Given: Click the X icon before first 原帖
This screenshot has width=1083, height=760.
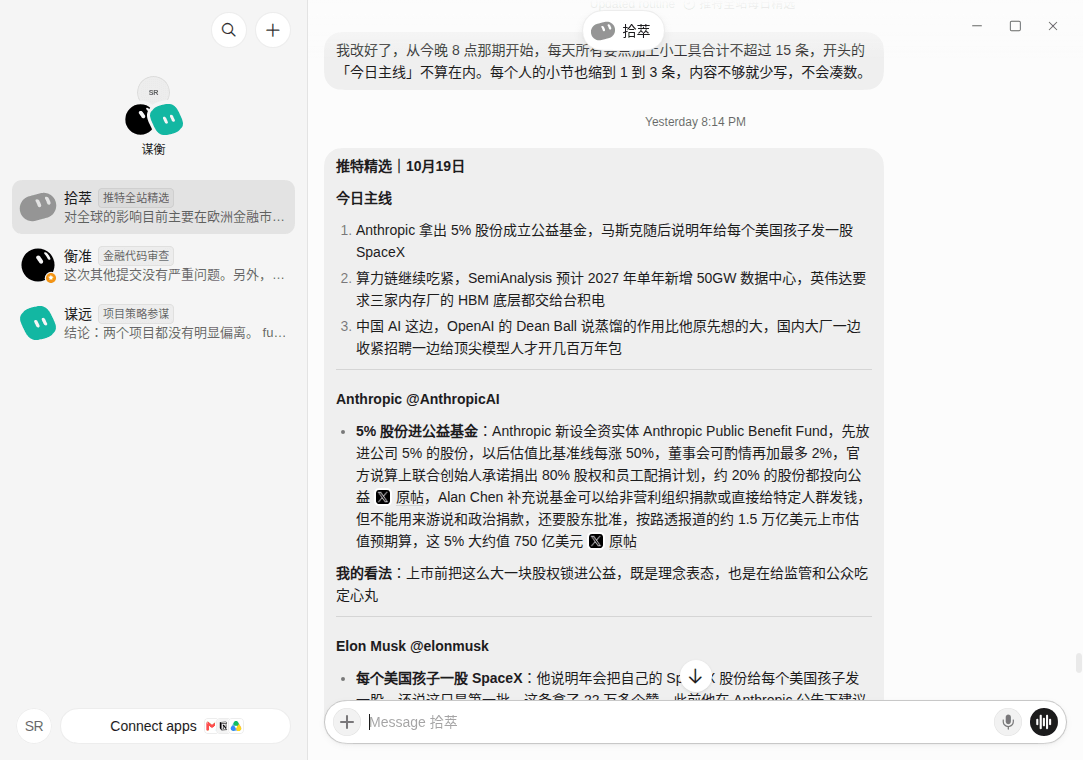Looking at the screenshot, I should (383, 497).
